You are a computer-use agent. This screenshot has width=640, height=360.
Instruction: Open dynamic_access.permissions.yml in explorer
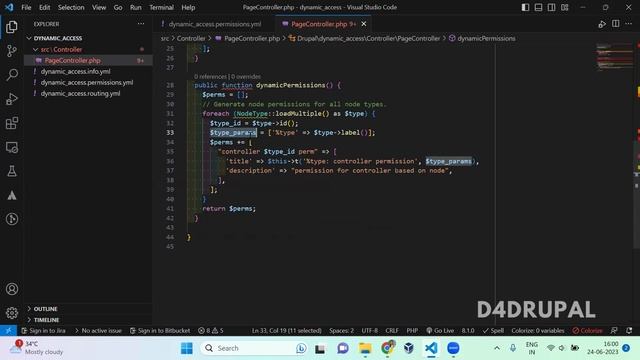88,82
